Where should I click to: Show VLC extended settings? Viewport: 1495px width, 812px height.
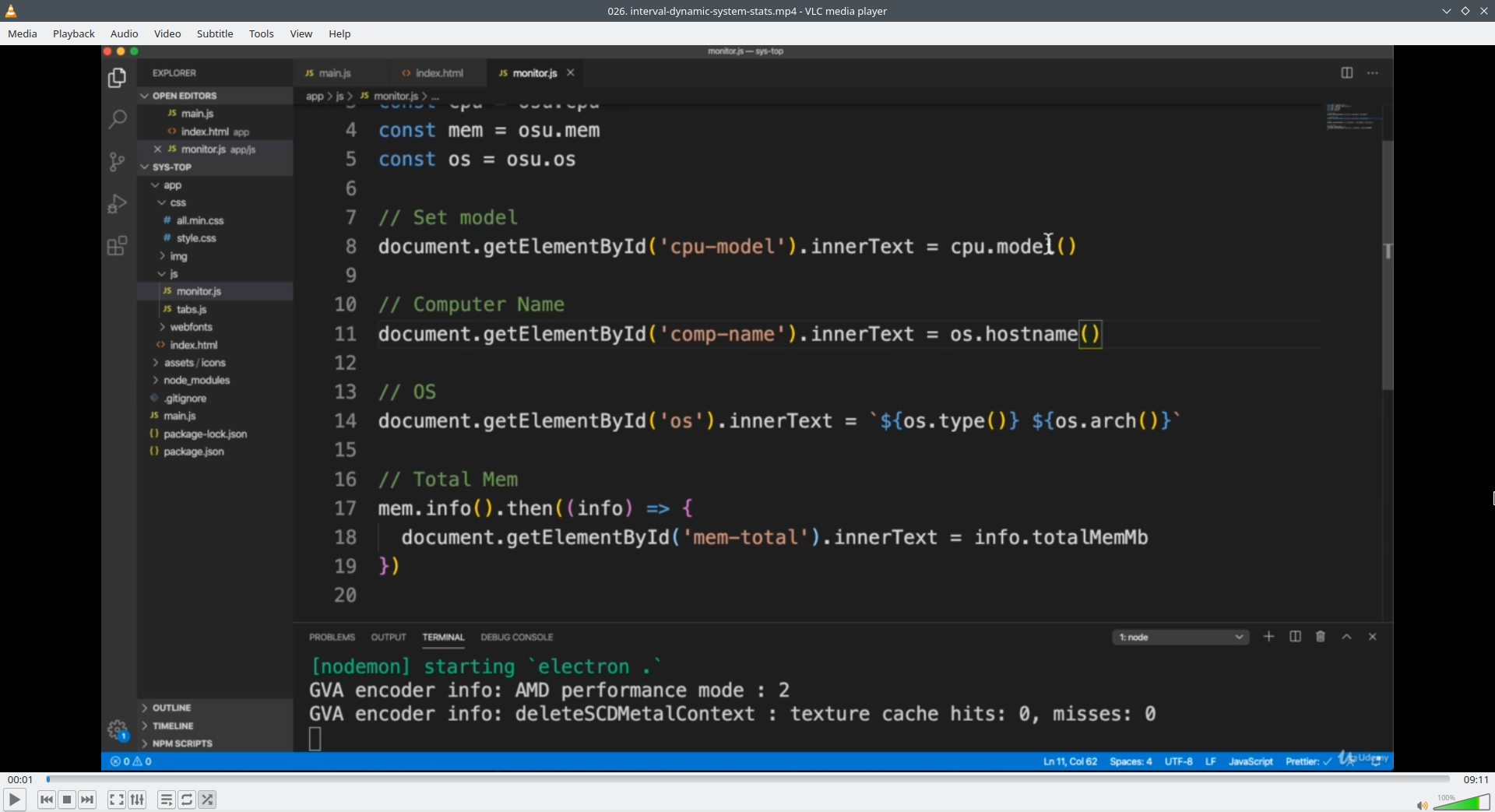[137, 800]
